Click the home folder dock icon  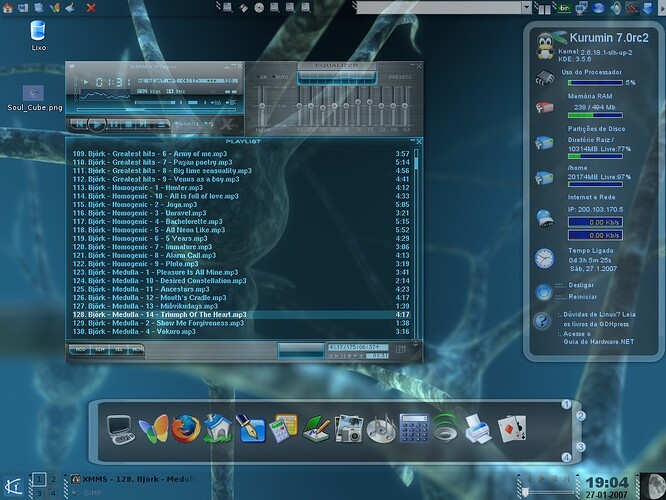point(217,429)
